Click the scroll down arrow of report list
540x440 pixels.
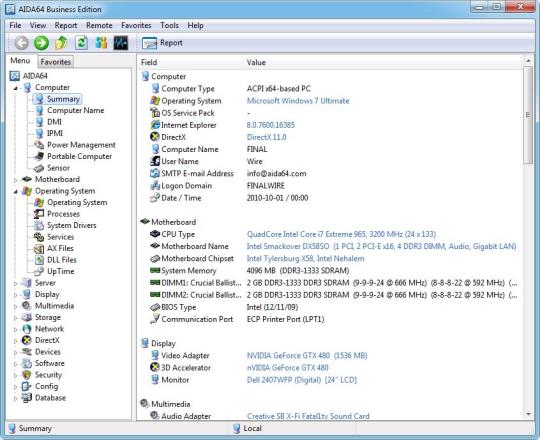(528, 414)
